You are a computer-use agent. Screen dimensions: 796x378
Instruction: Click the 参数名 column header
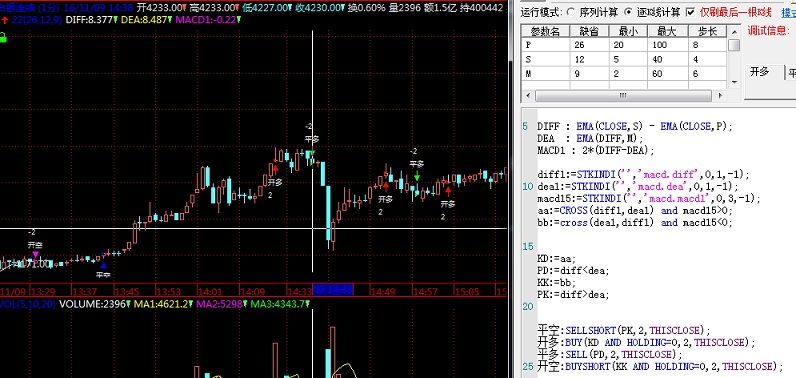[x=545, y=31]
